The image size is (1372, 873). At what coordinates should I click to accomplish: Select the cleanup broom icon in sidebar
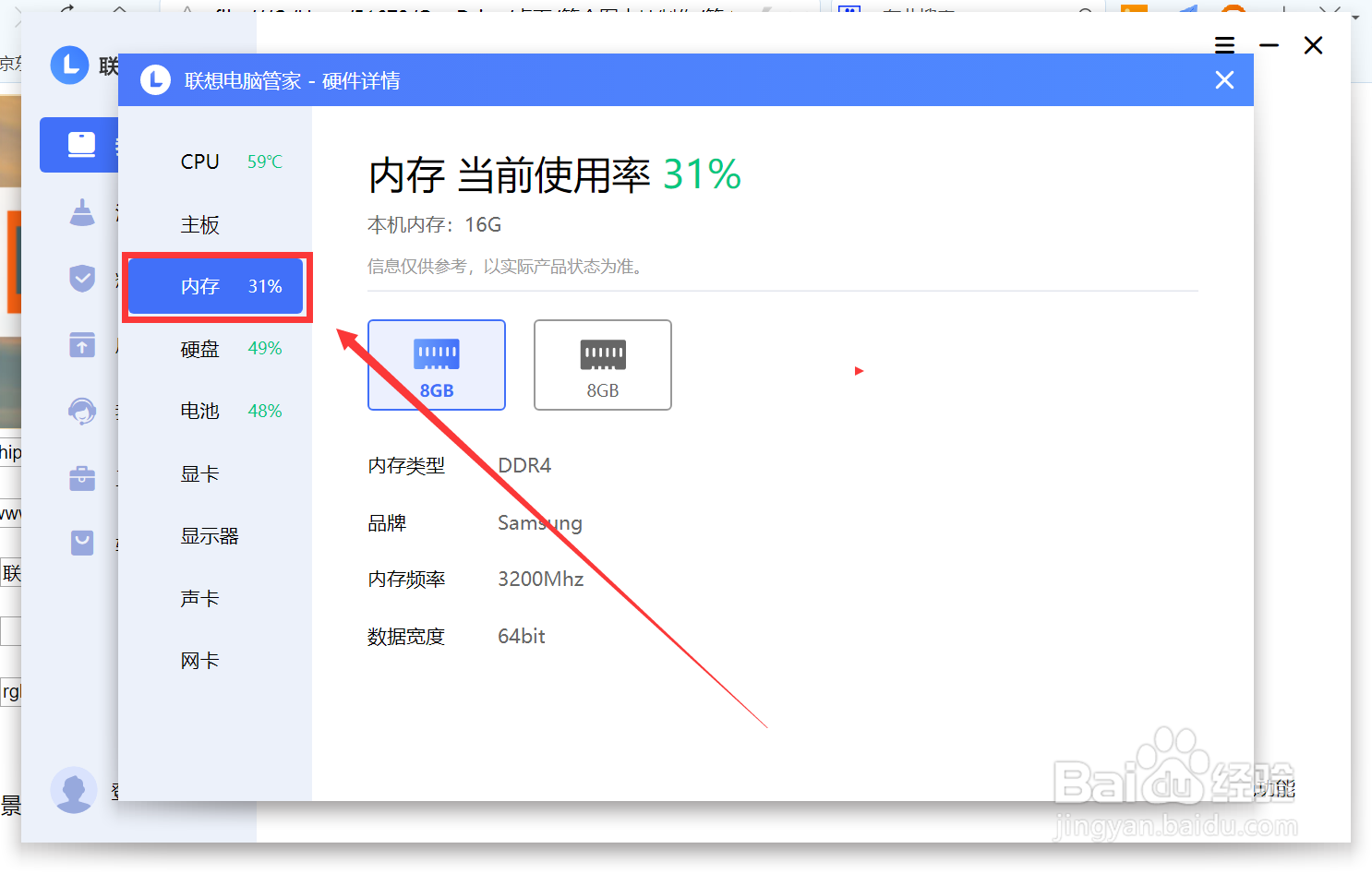point(82,211)
